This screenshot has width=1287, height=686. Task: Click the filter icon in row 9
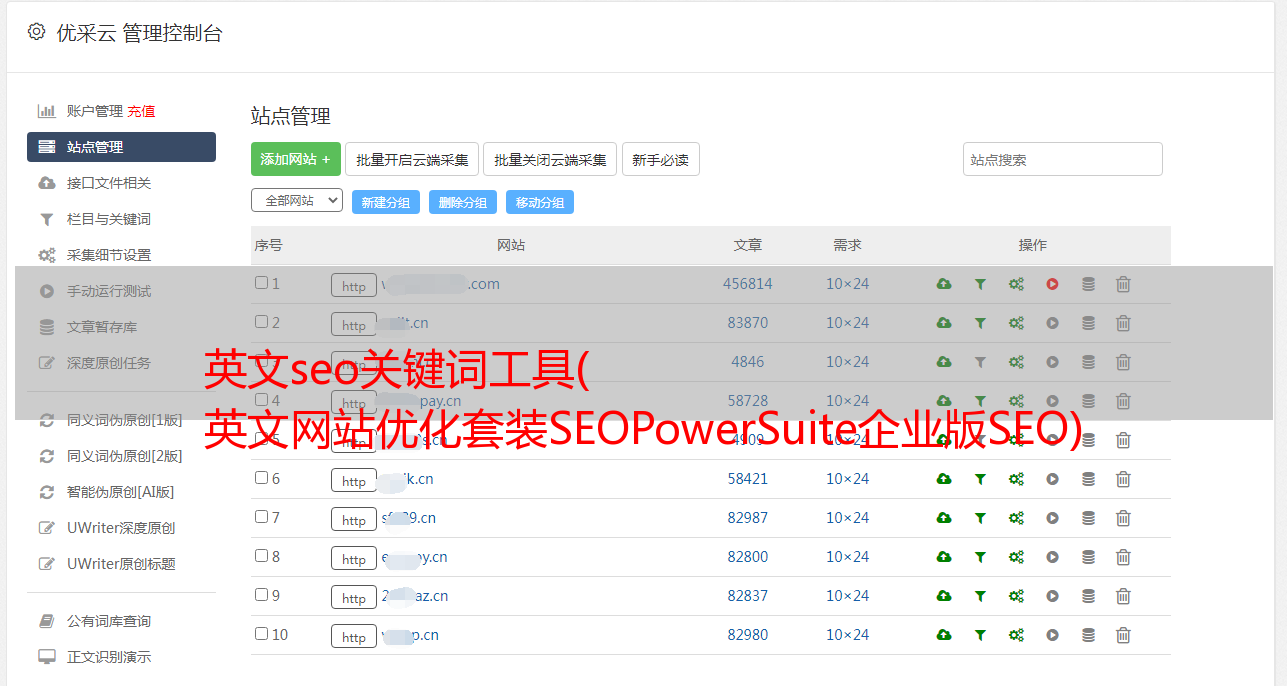click(980, 596)
